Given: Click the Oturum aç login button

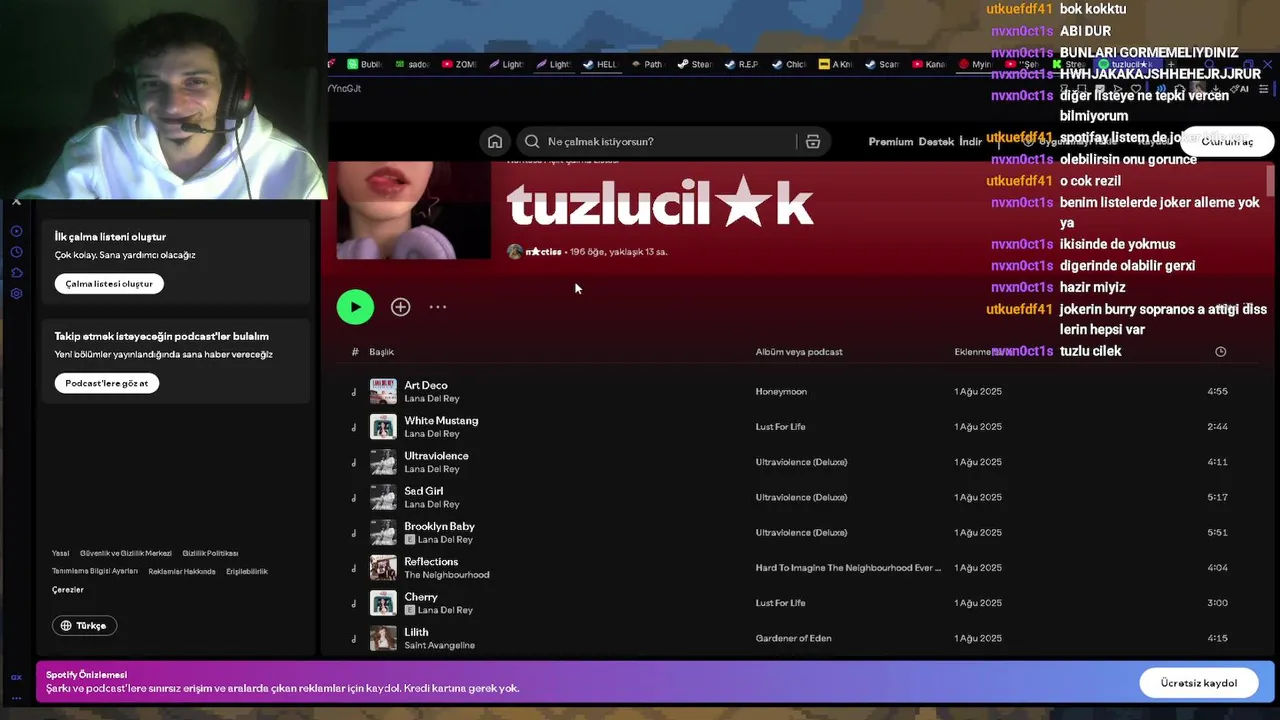Looking at the screenshot, I should [x=1226, y=142].
